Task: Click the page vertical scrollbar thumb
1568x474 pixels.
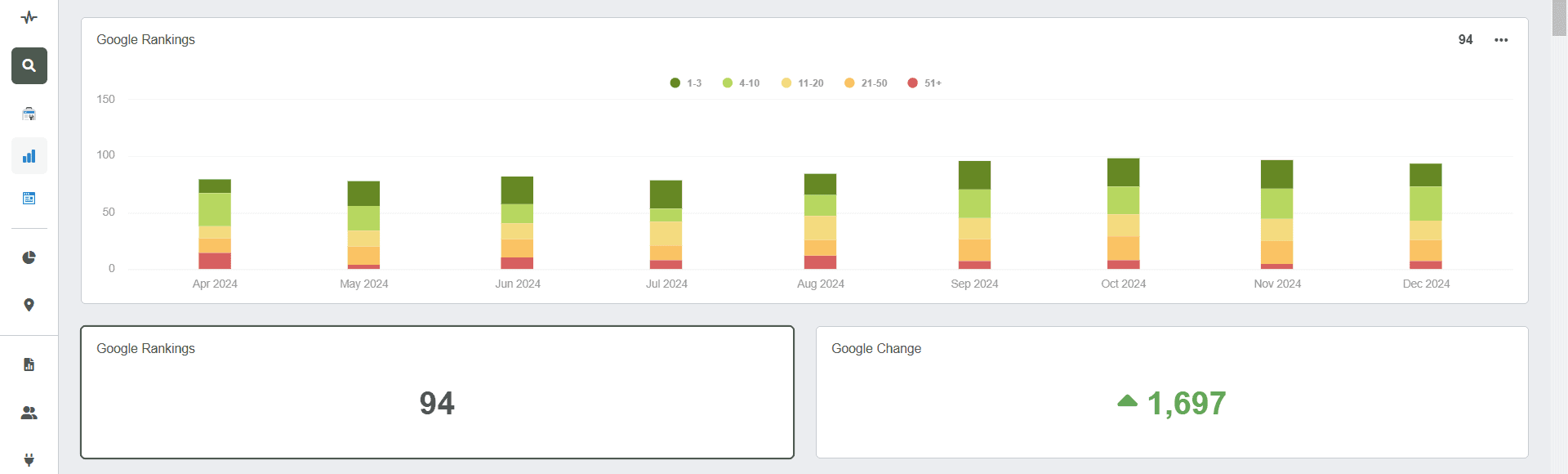Action: pos(1559,18)
